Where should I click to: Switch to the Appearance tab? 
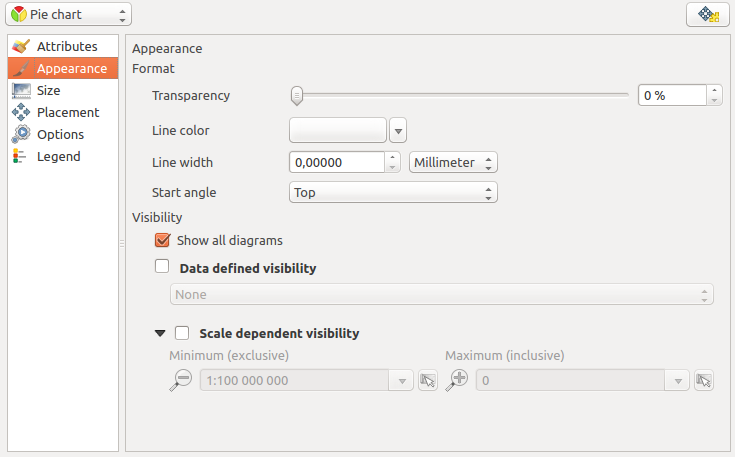tap(71, 69)
